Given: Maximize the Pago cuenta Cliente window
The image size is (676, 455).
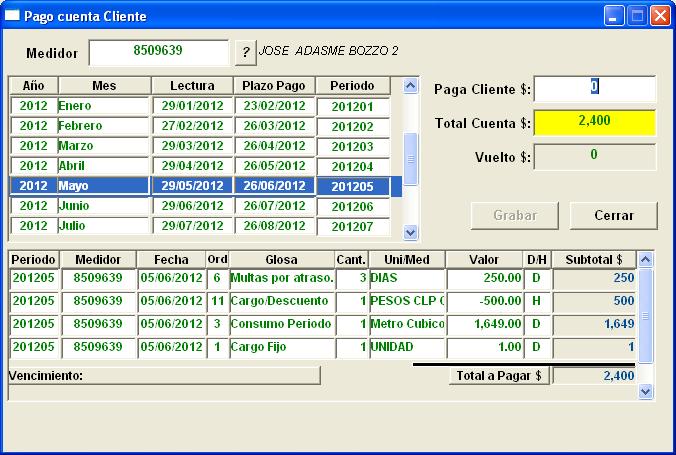Looking at the screenshot, I should tap(637, 16).
